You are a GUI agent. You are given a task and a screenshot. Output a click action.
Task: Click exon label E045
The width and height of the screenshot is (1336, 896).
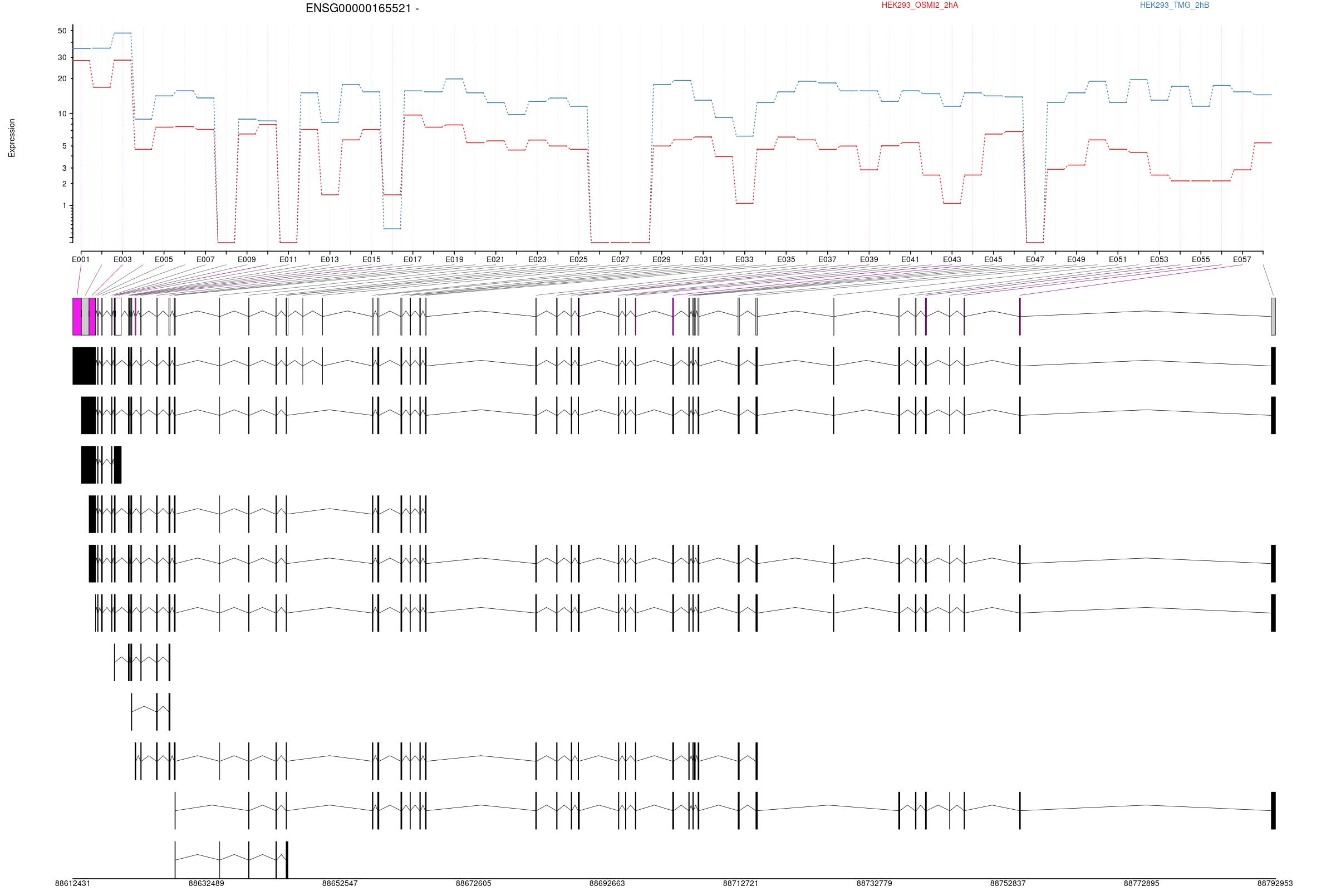[x=993, y=259]
